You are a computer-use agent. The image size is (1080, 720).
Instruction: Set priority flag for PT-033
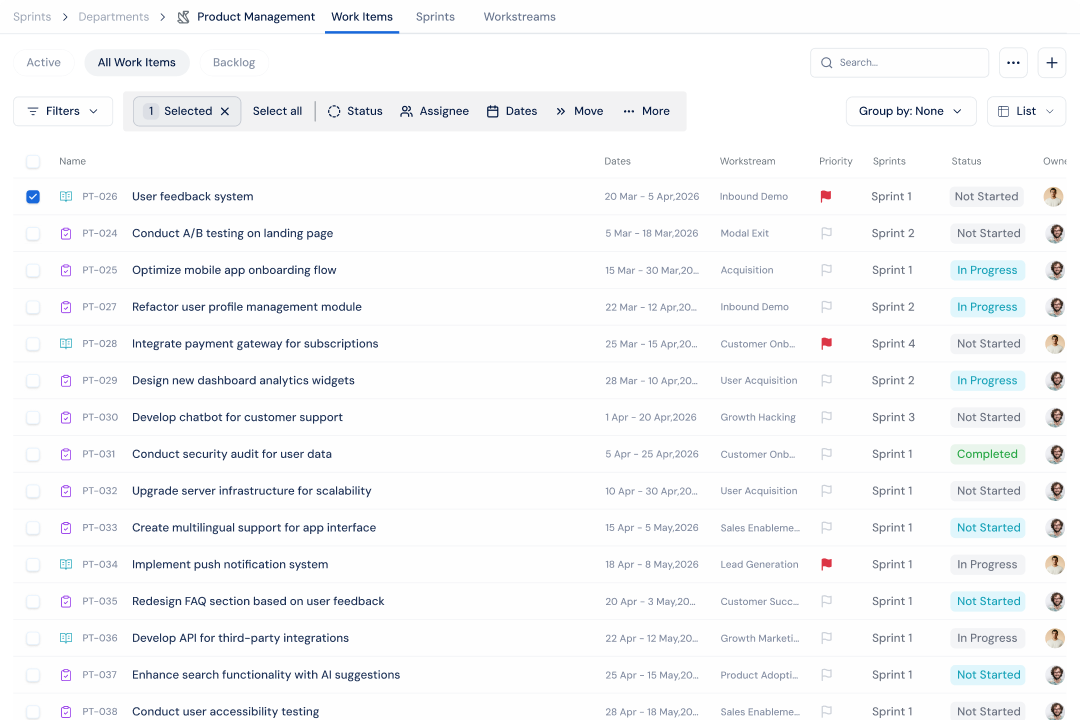826,528
